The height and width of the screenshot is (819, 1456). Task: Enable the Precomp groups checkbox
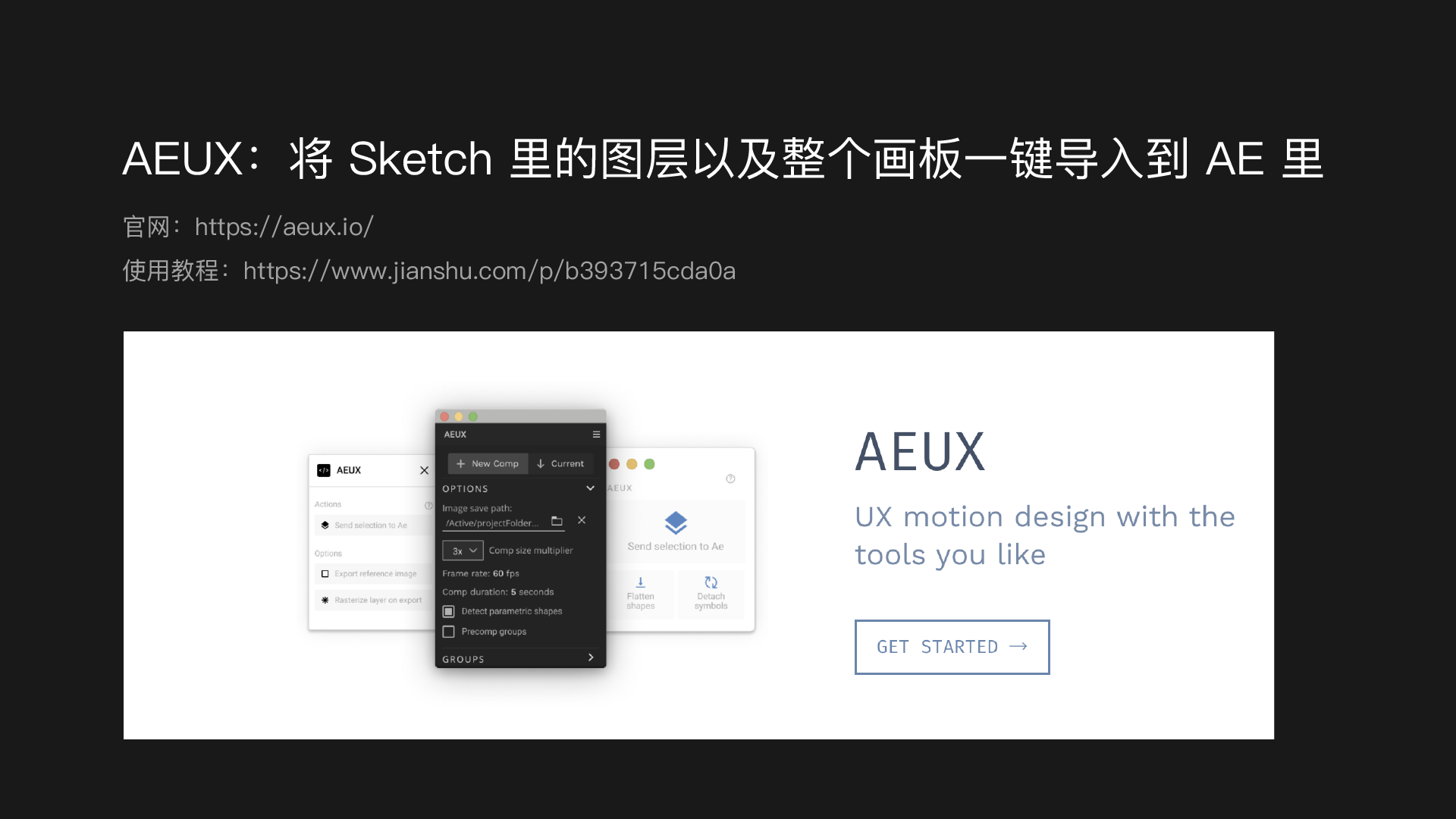coord(448,632)
